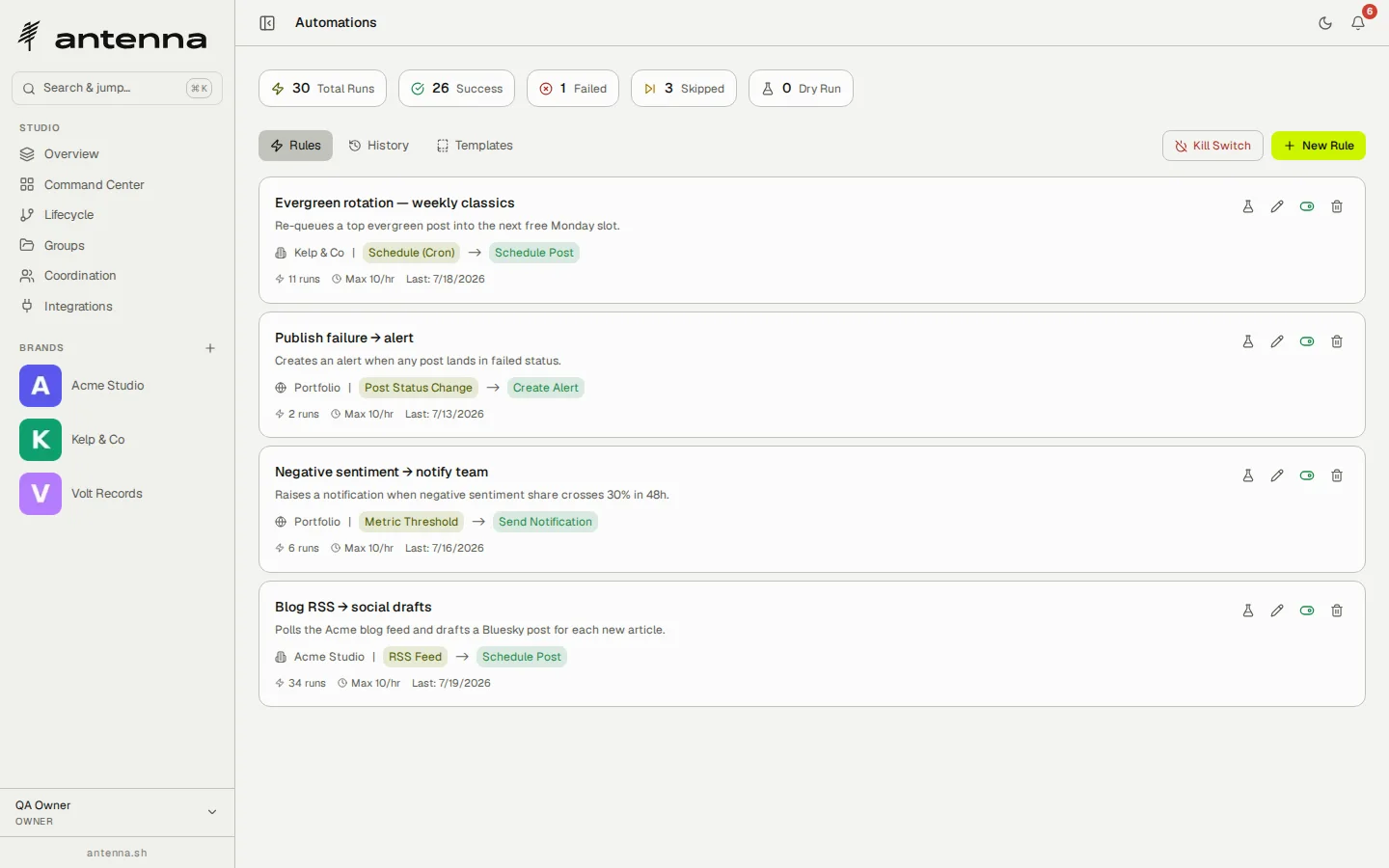Click the Schedule (Cron) trigger tag
This screenshot has height=868, width=1389.
pyautogui.click(x=411, y=253)
